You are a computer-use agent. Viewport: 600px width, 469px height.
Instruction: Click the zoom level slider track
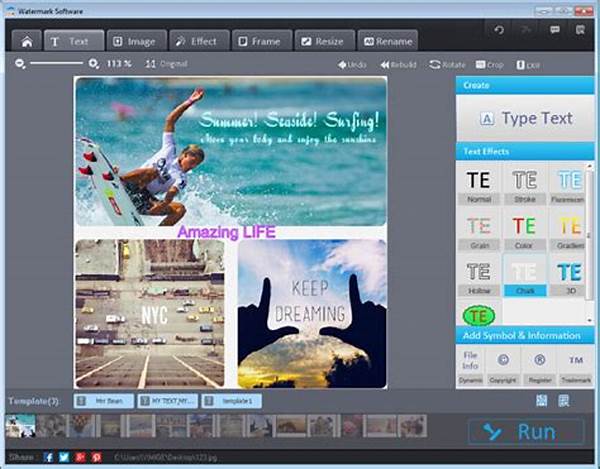[55, 64]
